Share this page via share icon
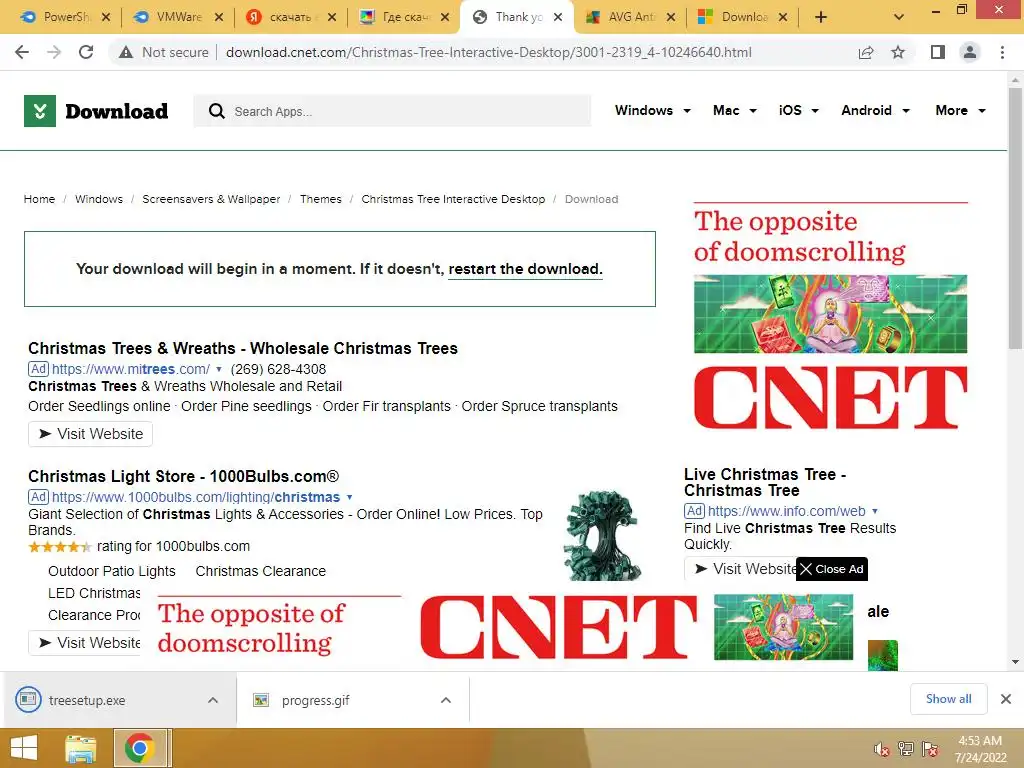The image size is (1024, 768). (x=866, y=52)
